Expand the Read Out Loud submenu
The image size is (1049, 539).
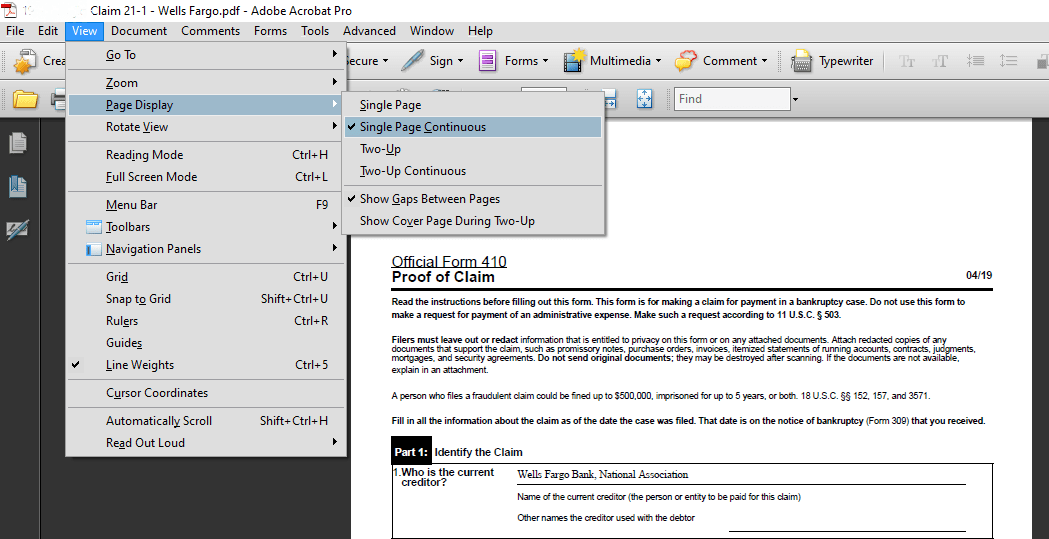click(206, 443)
